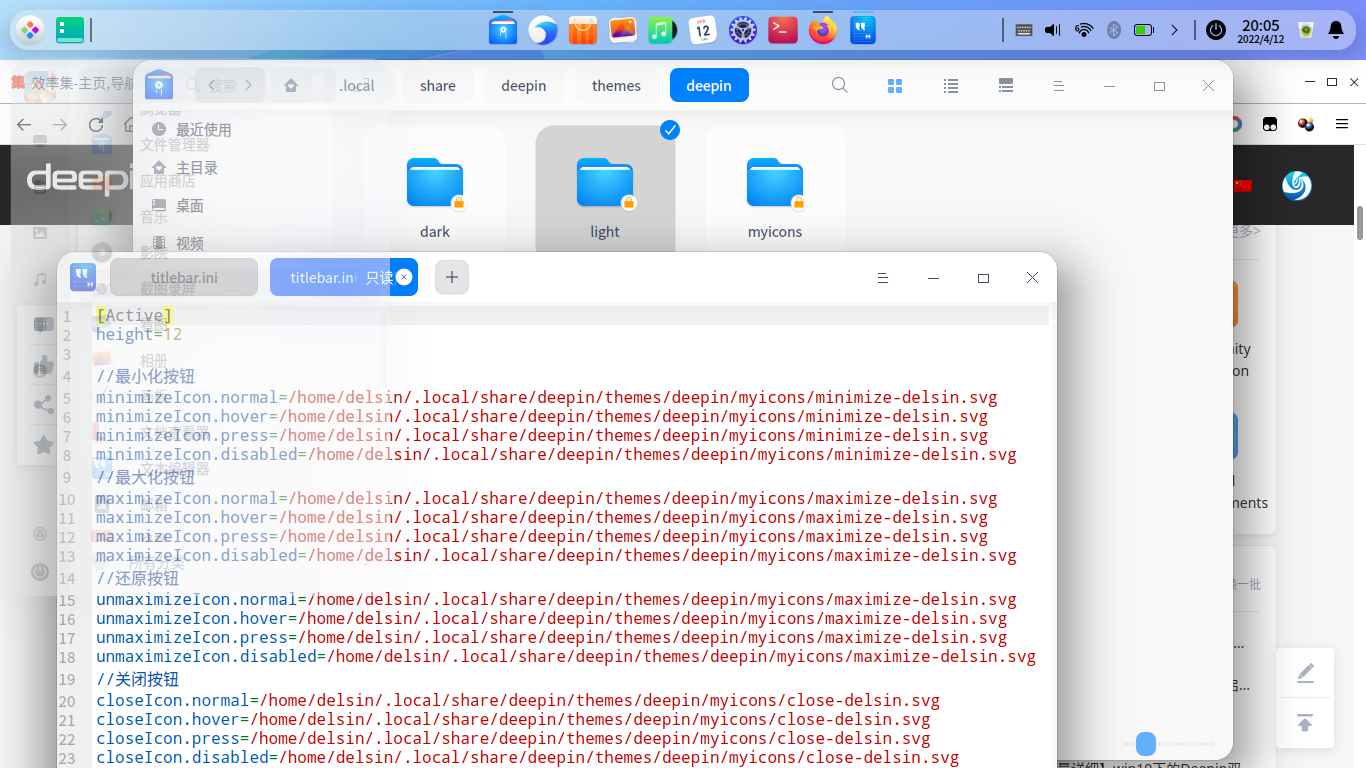Switch to the inactive titlebar.ini editor tab

tap(184, 277)
